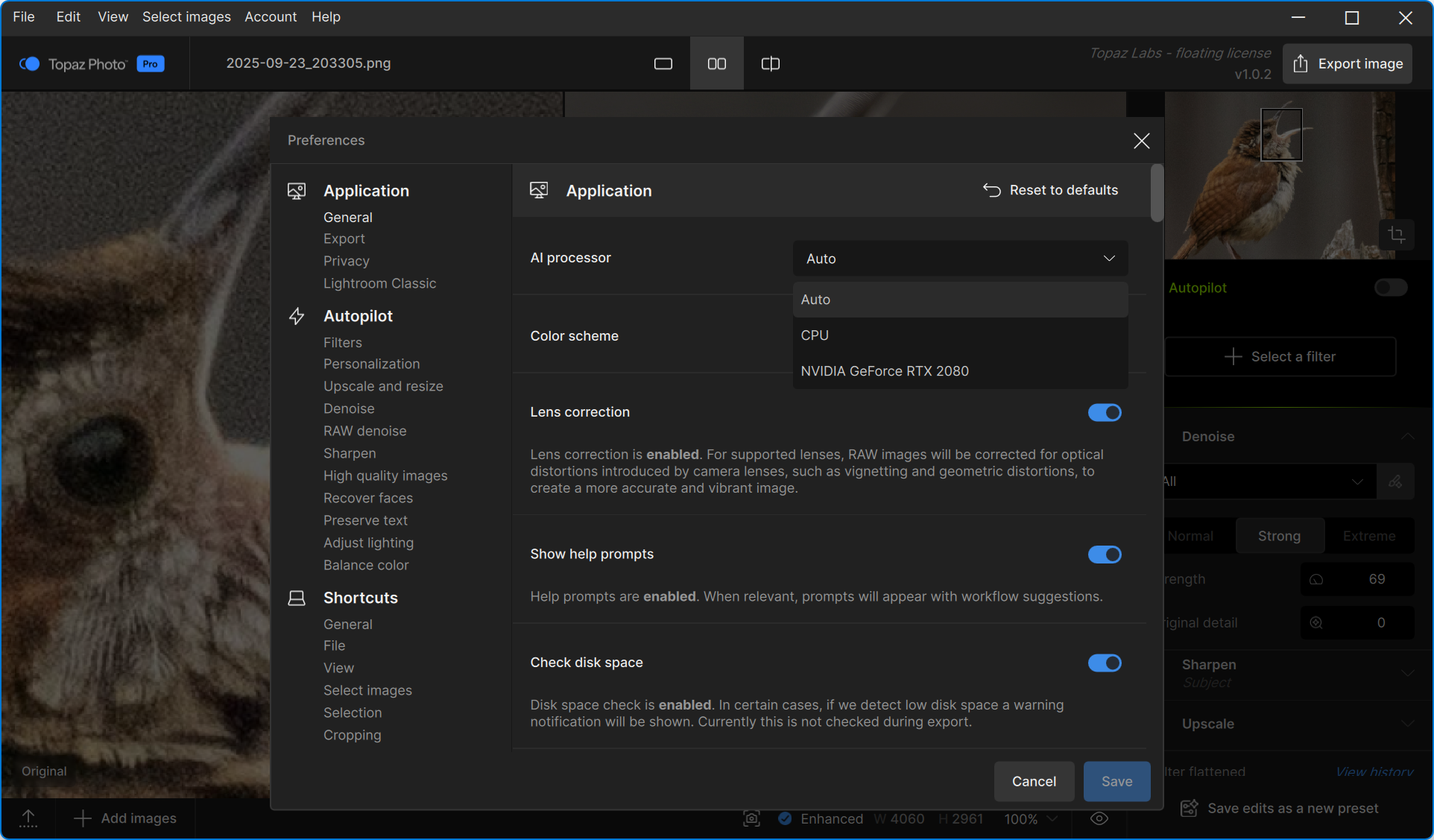Open the Select images menu

[x=186, y=16]
